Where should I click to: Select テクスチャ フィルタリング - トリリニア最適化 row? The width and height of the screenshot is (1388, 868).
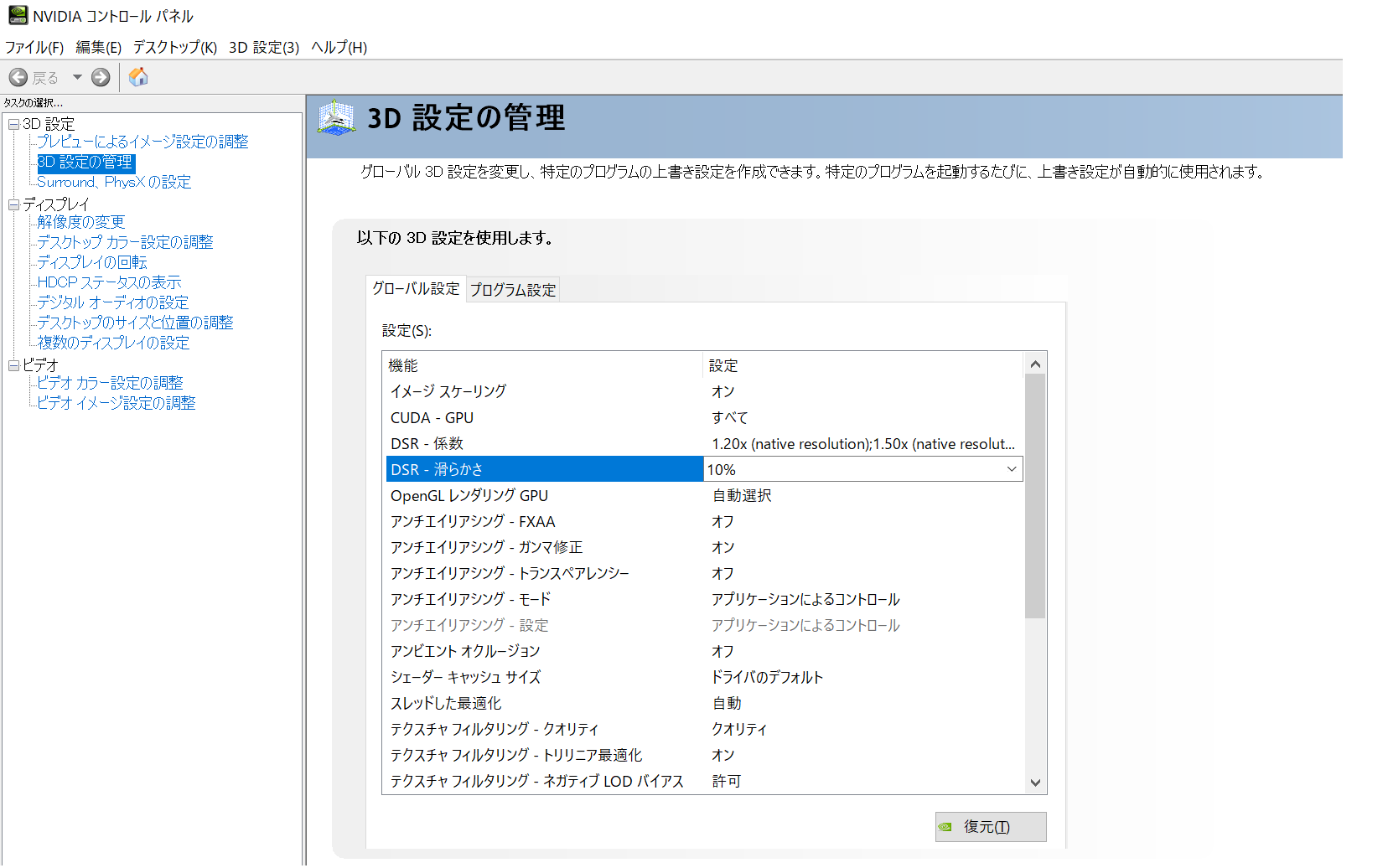[x=704, y=755]
